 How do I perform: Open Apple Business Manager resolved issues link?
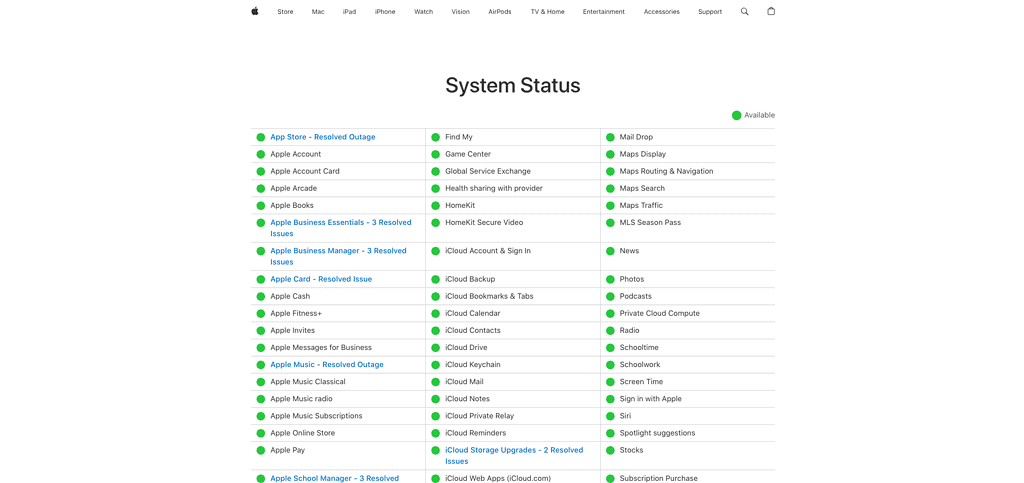click(x=338, y=256)
